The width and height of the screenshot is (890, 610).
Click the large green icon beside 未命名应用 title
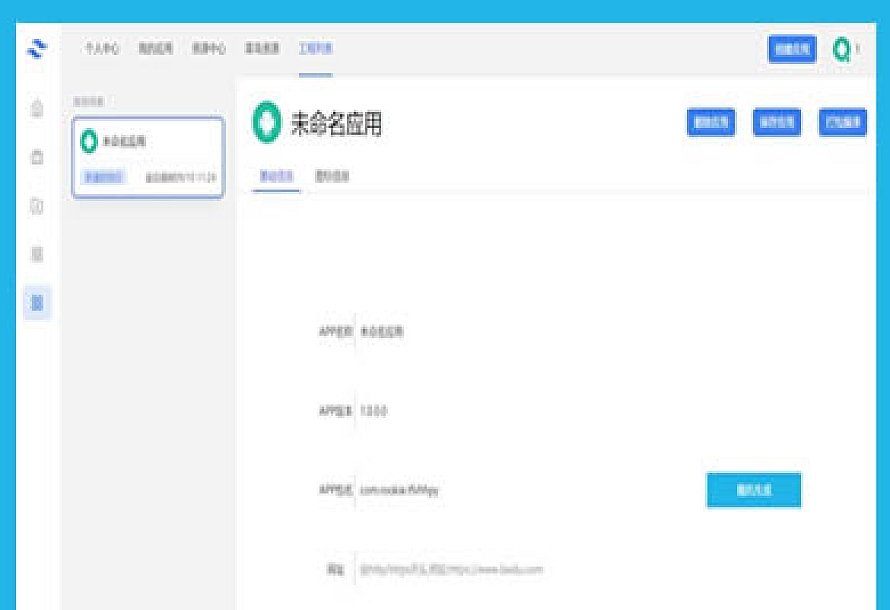pyautogui.click(x=266, y=123)
